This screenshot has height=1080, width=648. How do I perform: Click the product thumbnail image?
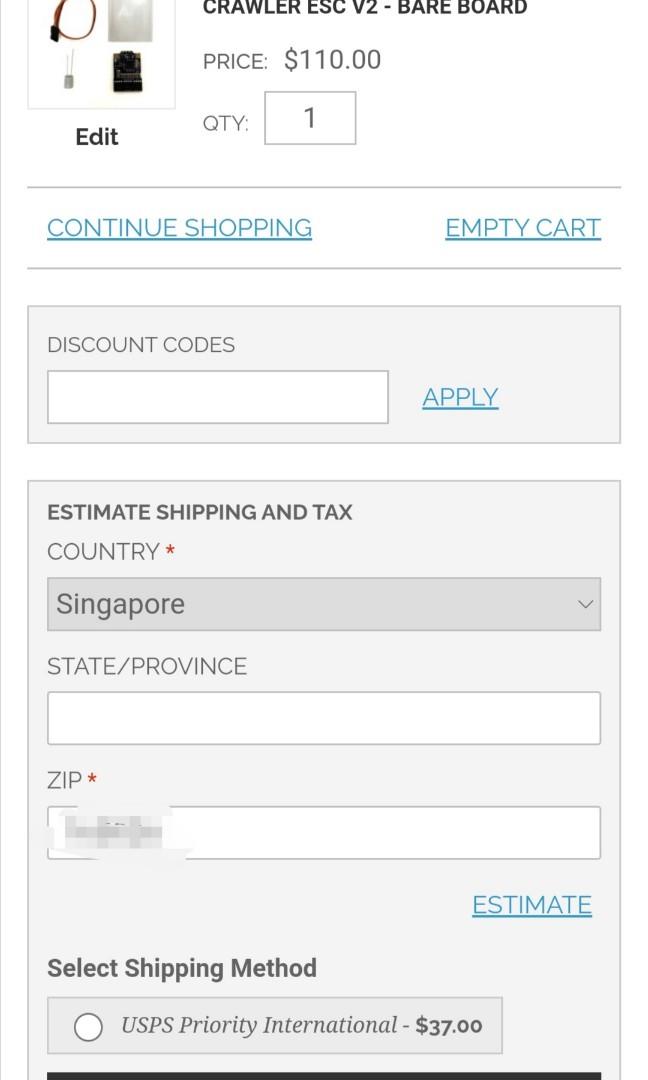[101, 52]
